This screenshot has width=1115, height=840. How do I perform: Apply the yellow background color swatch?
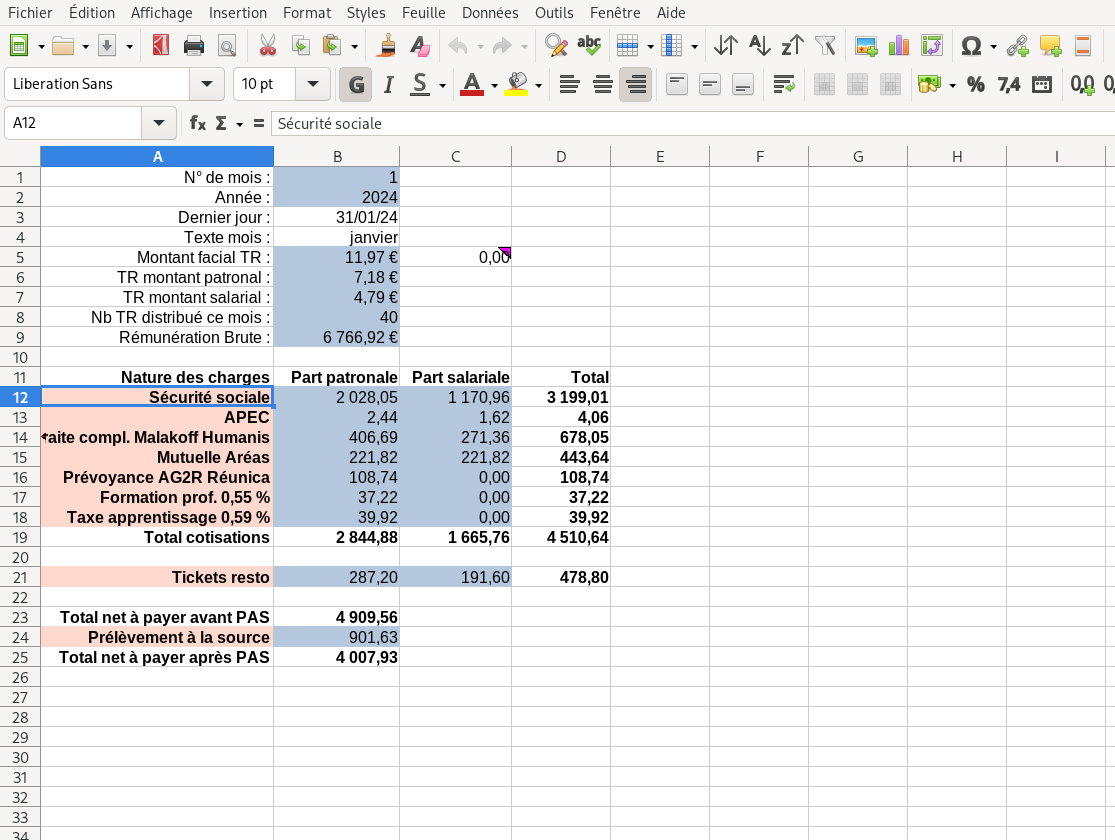[516, 85]
